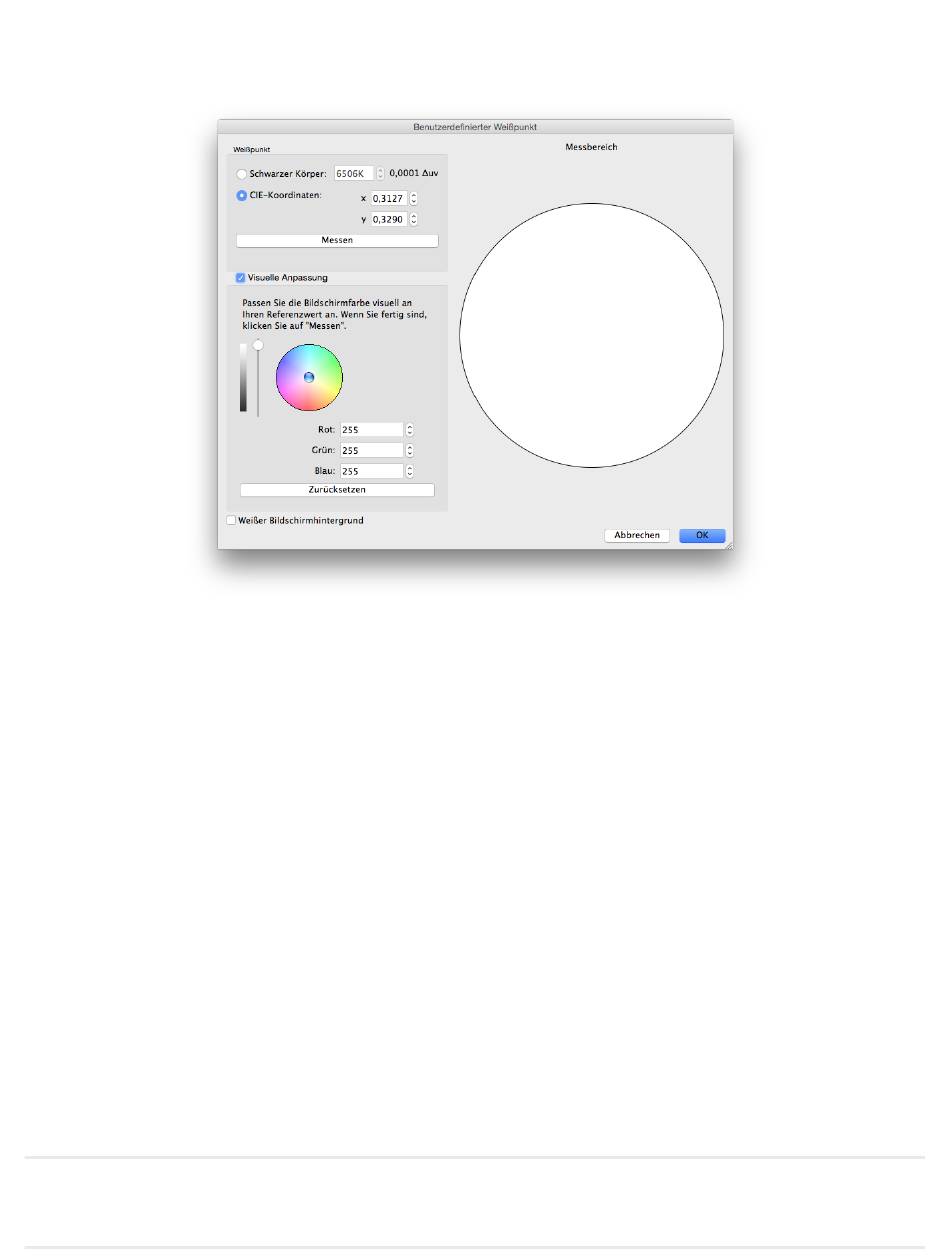Click the Blau value stepper

(409, 471)
